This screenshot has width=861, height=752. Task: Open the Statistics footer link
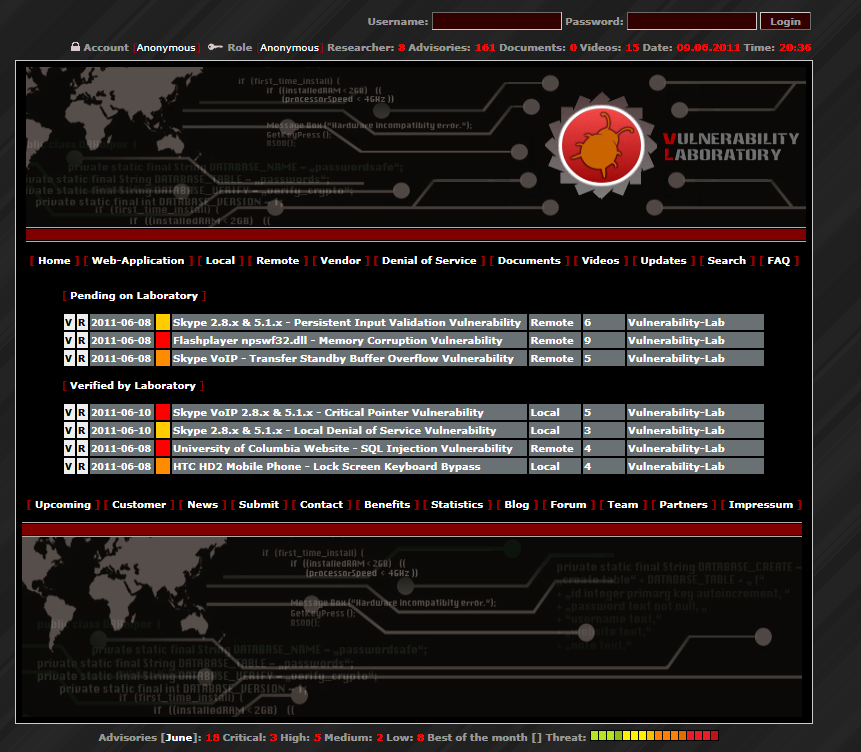tap(457, 505)
